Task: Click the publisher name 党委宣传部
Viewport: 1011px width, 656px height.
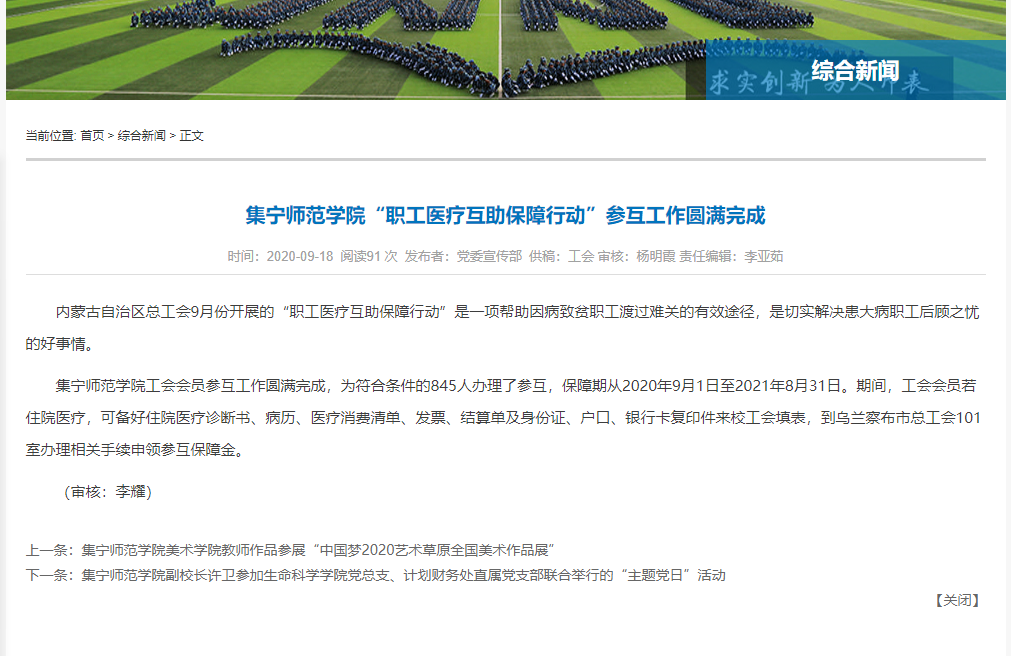Action: tap(489, 256)
